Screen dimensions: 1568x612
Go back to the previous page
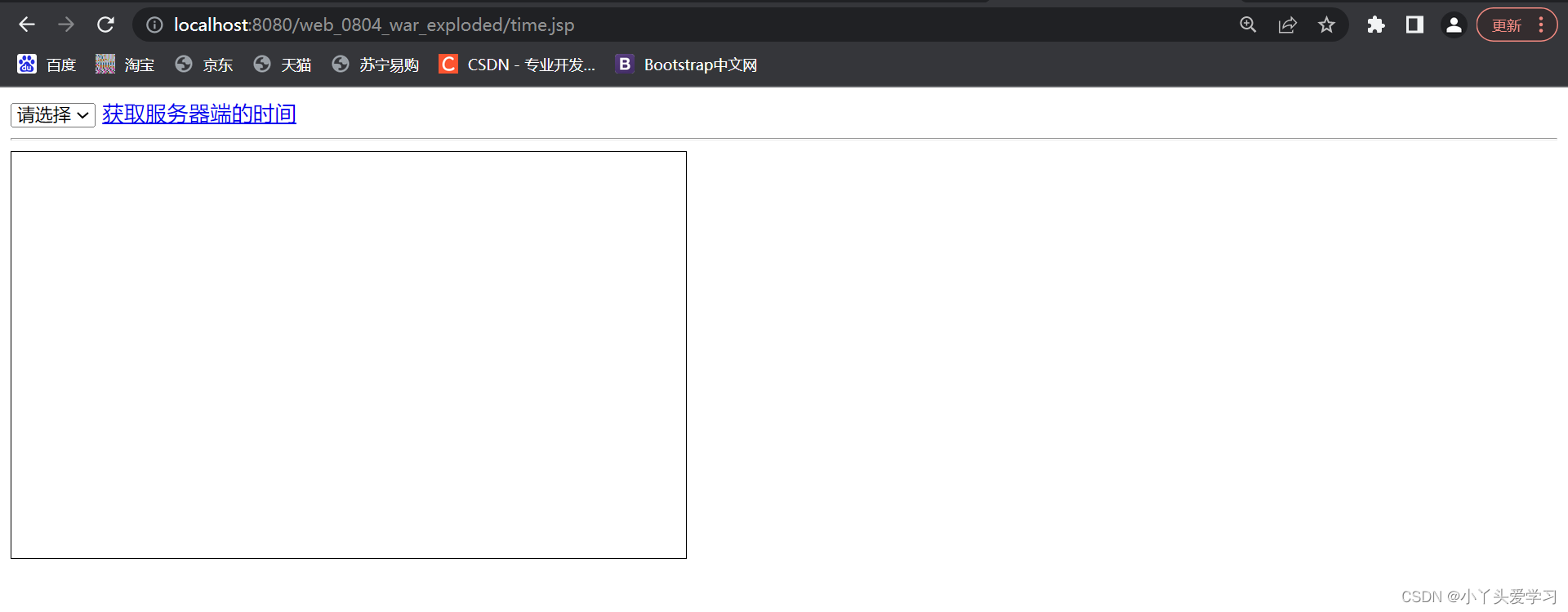[27, 25]
